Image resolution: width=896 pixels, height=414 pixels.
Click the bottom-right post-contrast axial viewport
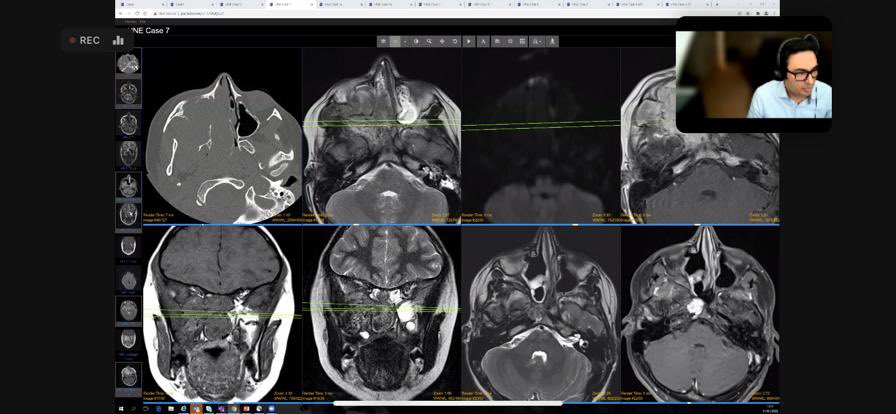[x=700, y=313]
